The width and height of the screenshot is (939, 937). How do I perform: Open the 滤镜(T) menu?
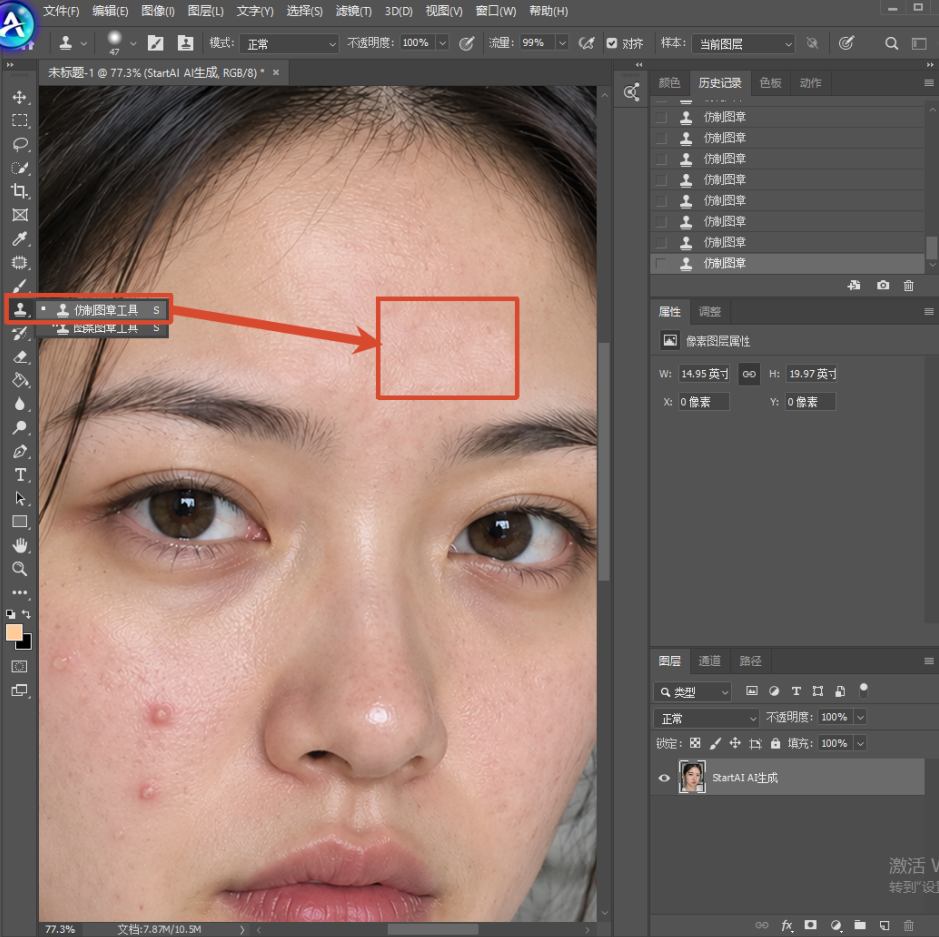pyautogui.click(x=353, y=11)
